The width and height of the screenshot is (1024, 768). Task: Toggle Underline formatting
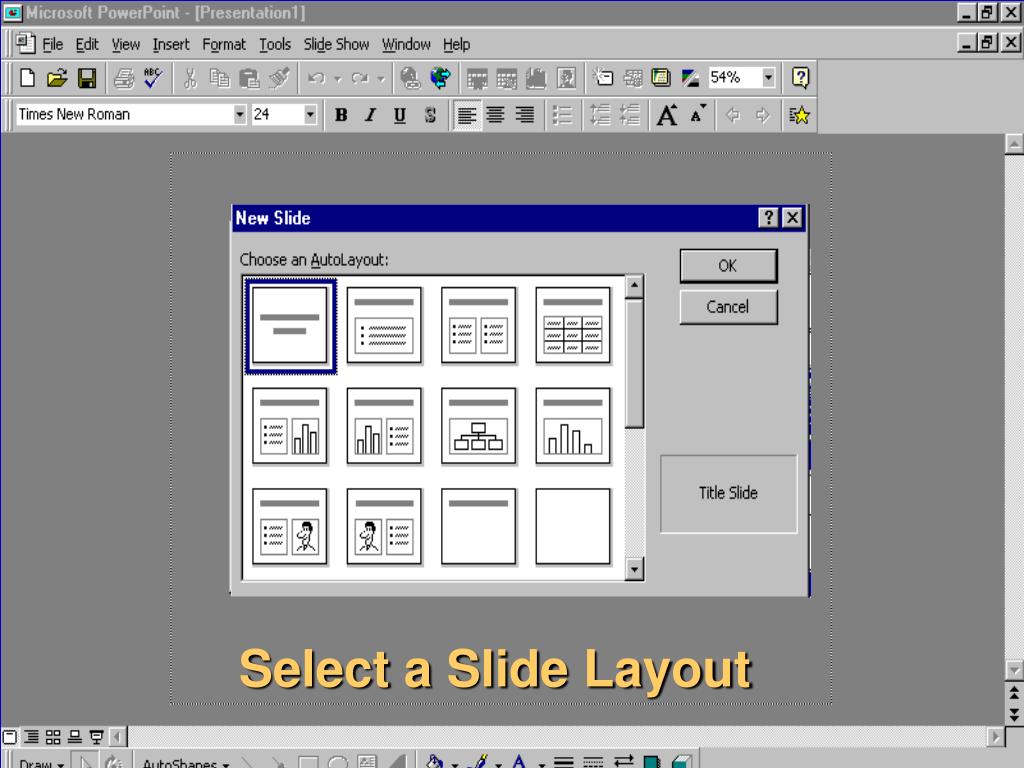pyautogui.click(x=400, y=116)
